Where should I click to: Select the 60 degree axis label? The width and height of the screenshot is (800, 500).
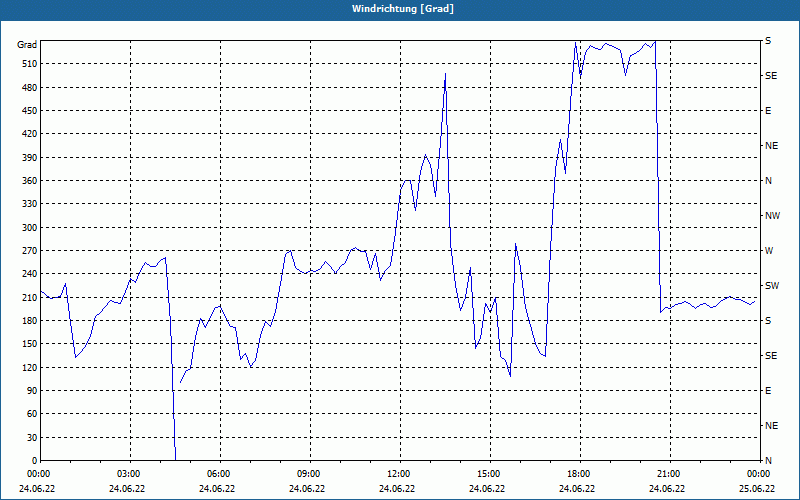pyautogui.click(x=32, y=414)
